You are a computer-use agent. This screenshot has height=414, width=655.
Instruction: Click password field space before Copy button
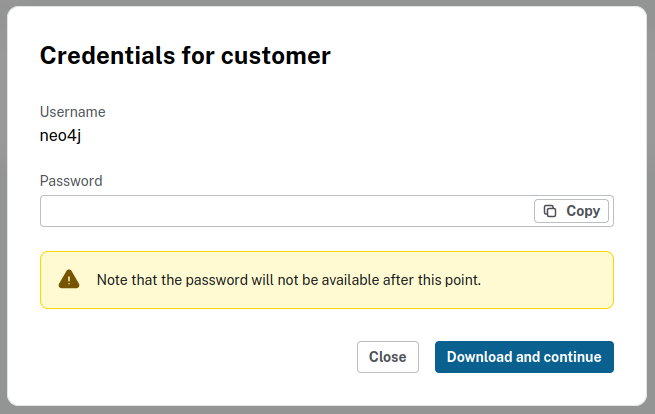point(466,211)
